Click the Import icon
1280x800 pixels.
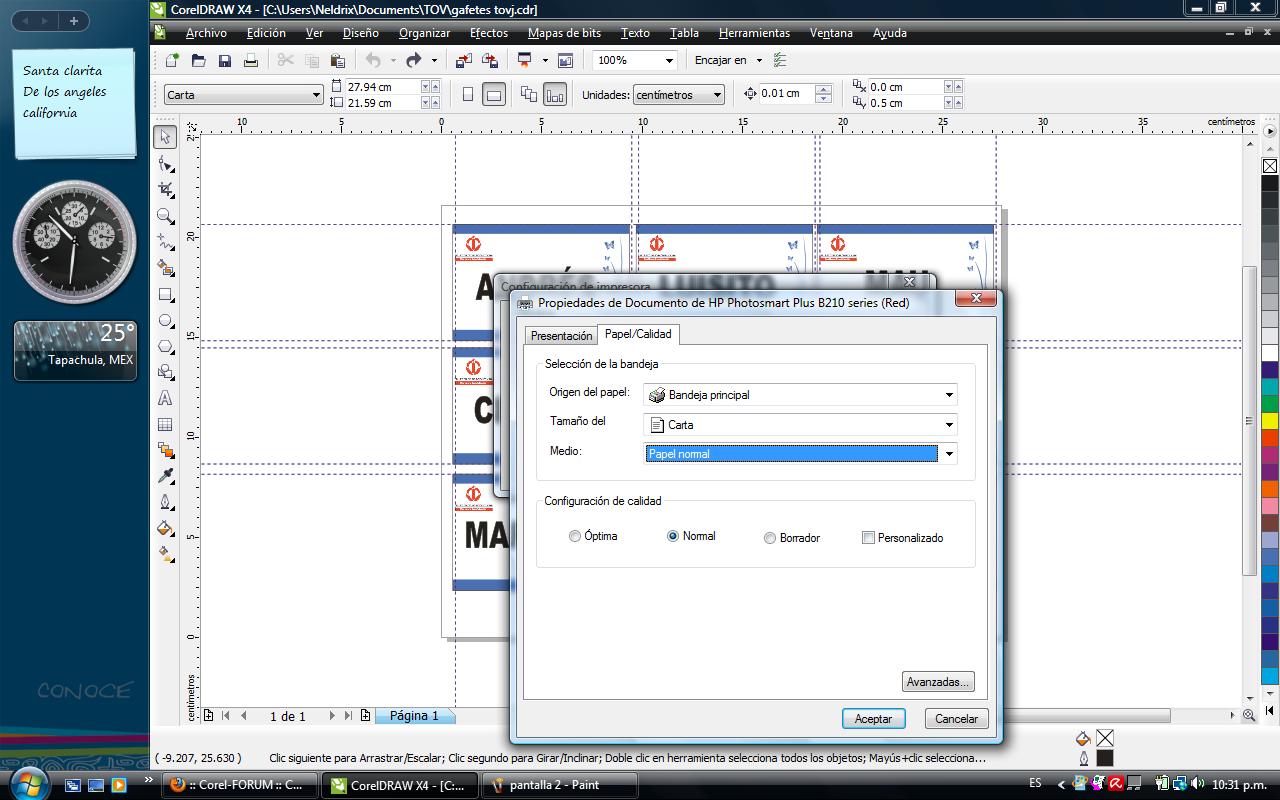tap(463, 60)
